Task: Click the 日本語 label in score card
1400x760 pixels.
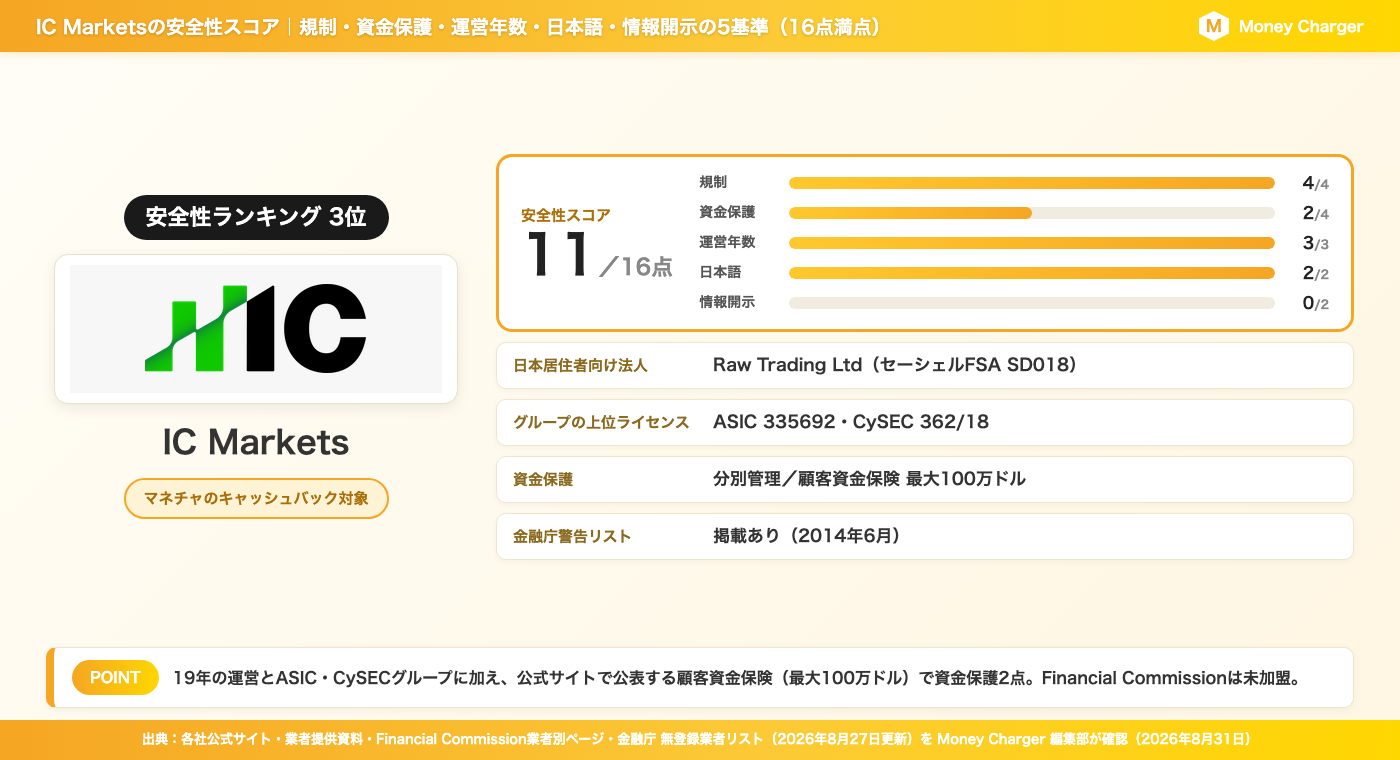Action: tap(720, 272)
